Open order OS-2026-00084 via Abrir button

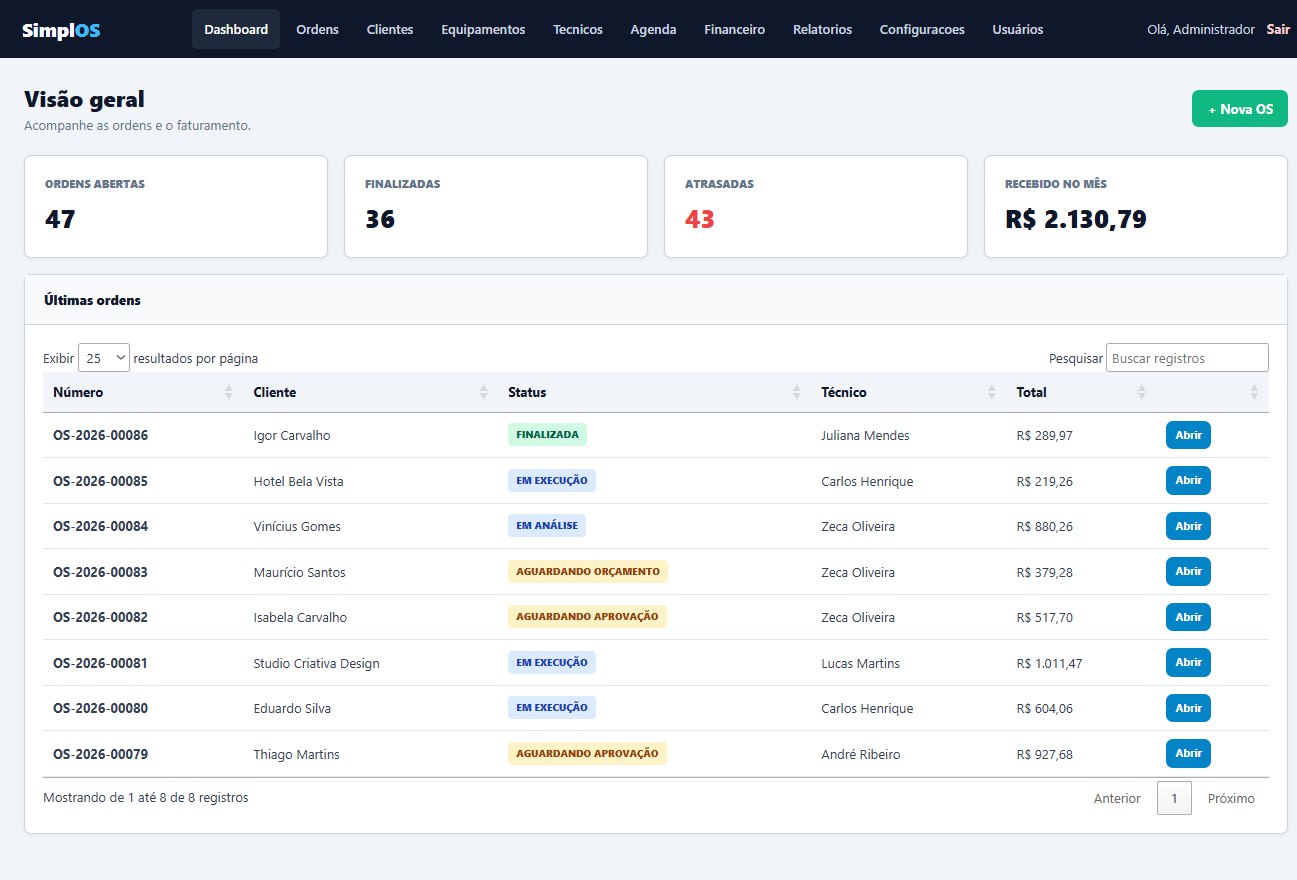click(1188, 526)
